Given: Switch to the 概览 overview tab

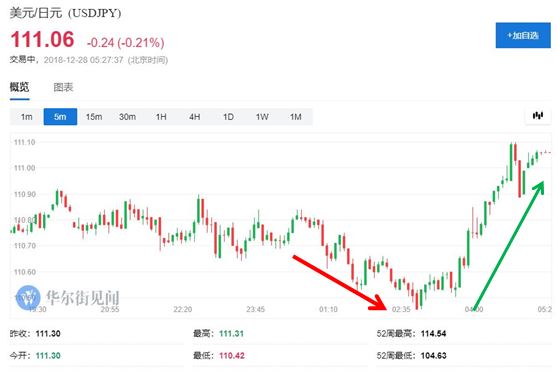Looking at the screenshot, I should coord(19,87).
